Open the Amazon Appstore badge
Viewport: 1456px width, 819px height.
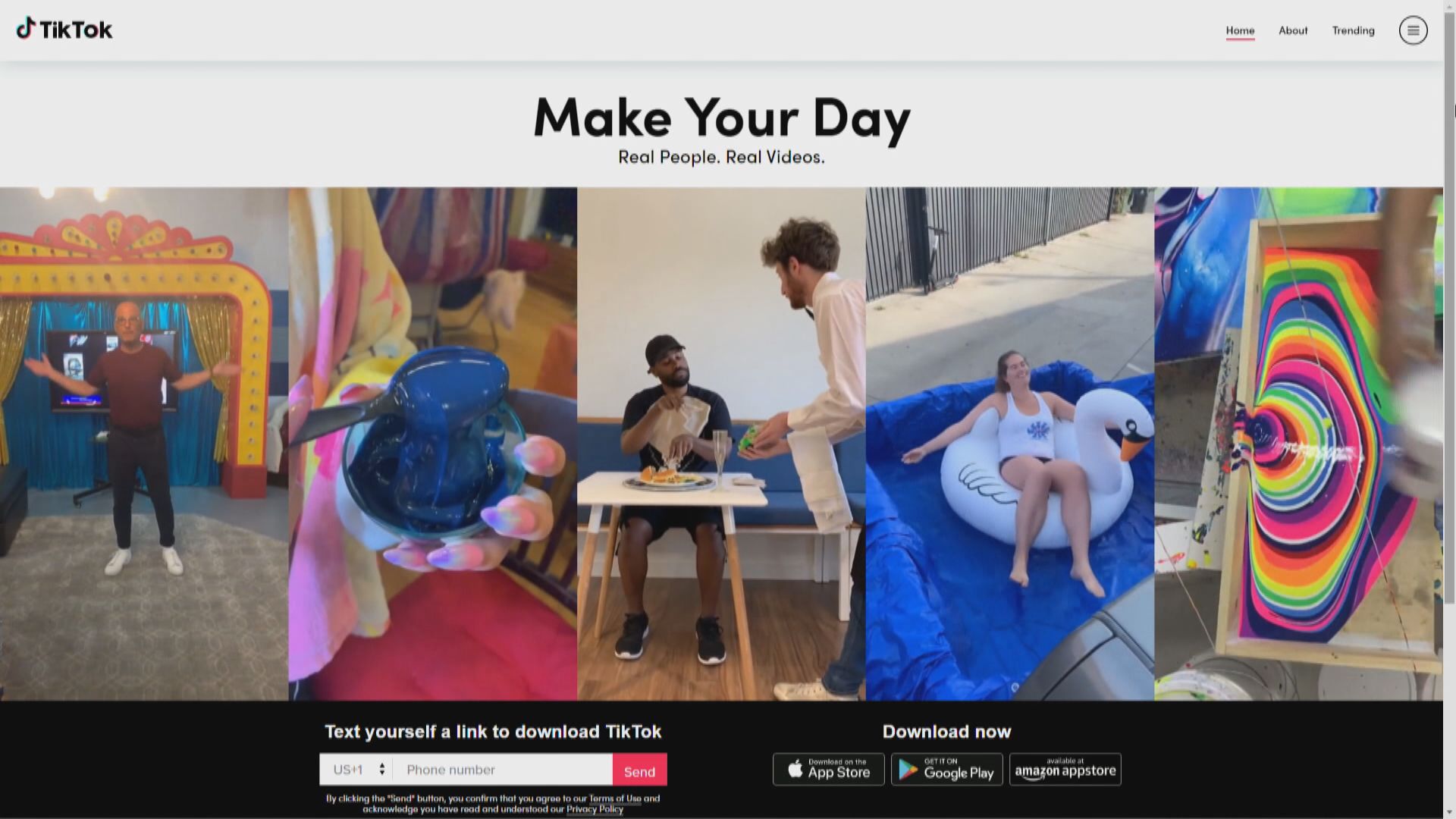pos(1065,769)
